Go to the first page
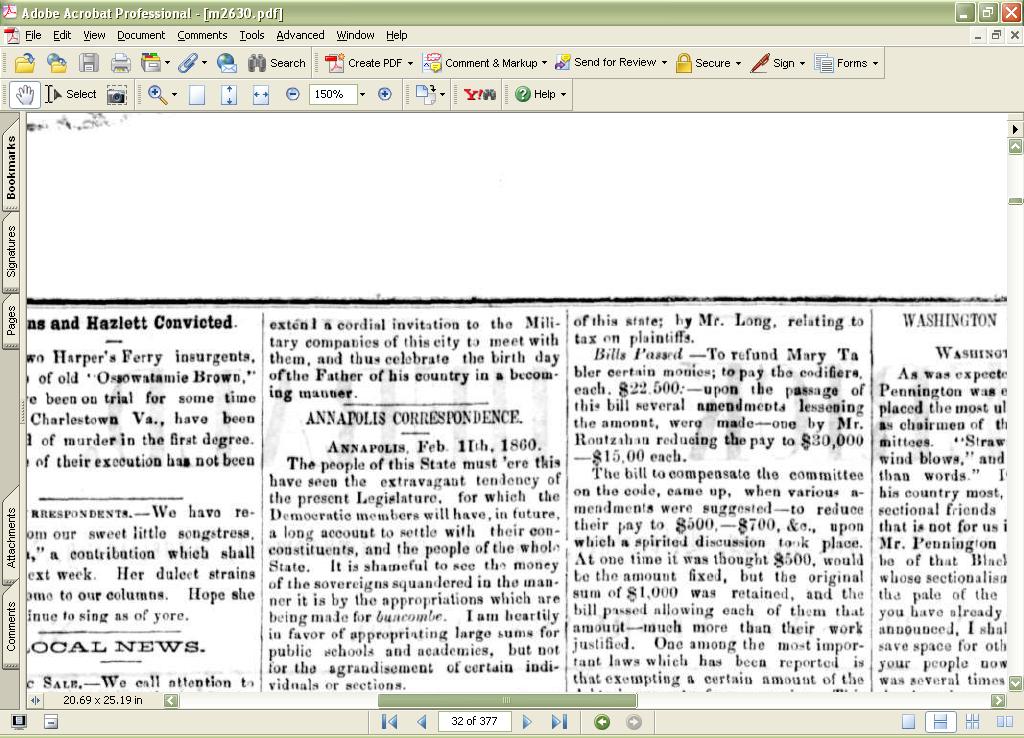 point(389,722)
